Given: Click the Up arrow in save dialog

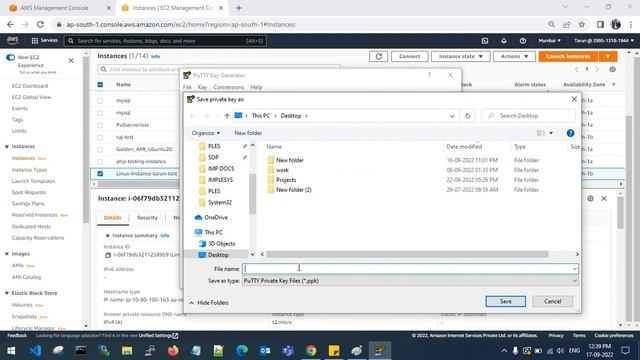Looking at the screenshot, I should (x=227, y=116).
